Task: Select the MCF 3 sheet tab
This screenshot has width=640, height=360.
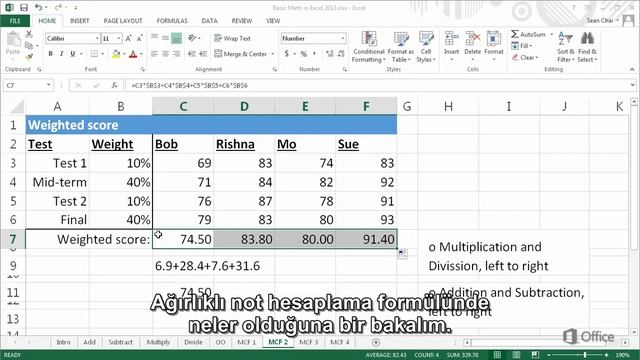Action: [x=309, y=342]
